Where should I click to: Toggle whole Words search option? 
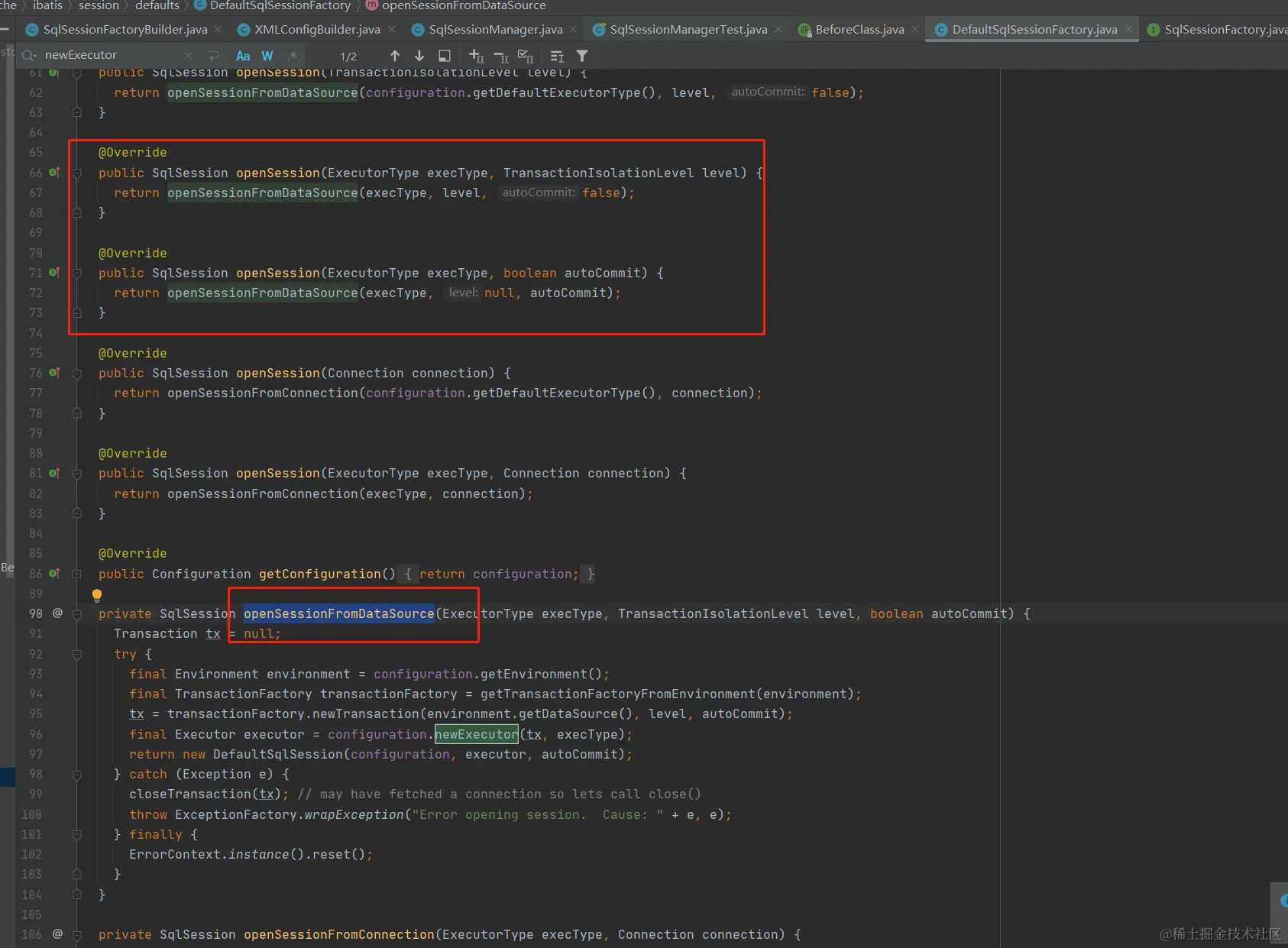point(267,56)
